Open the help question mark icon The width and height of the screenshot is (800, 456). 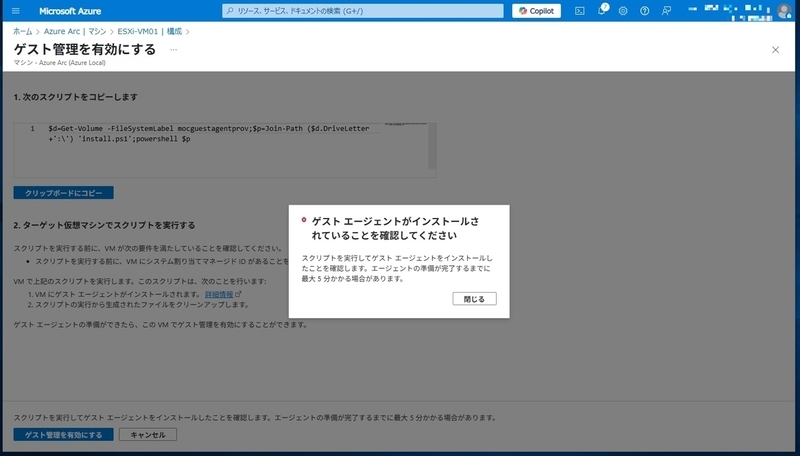pos(644,11)
